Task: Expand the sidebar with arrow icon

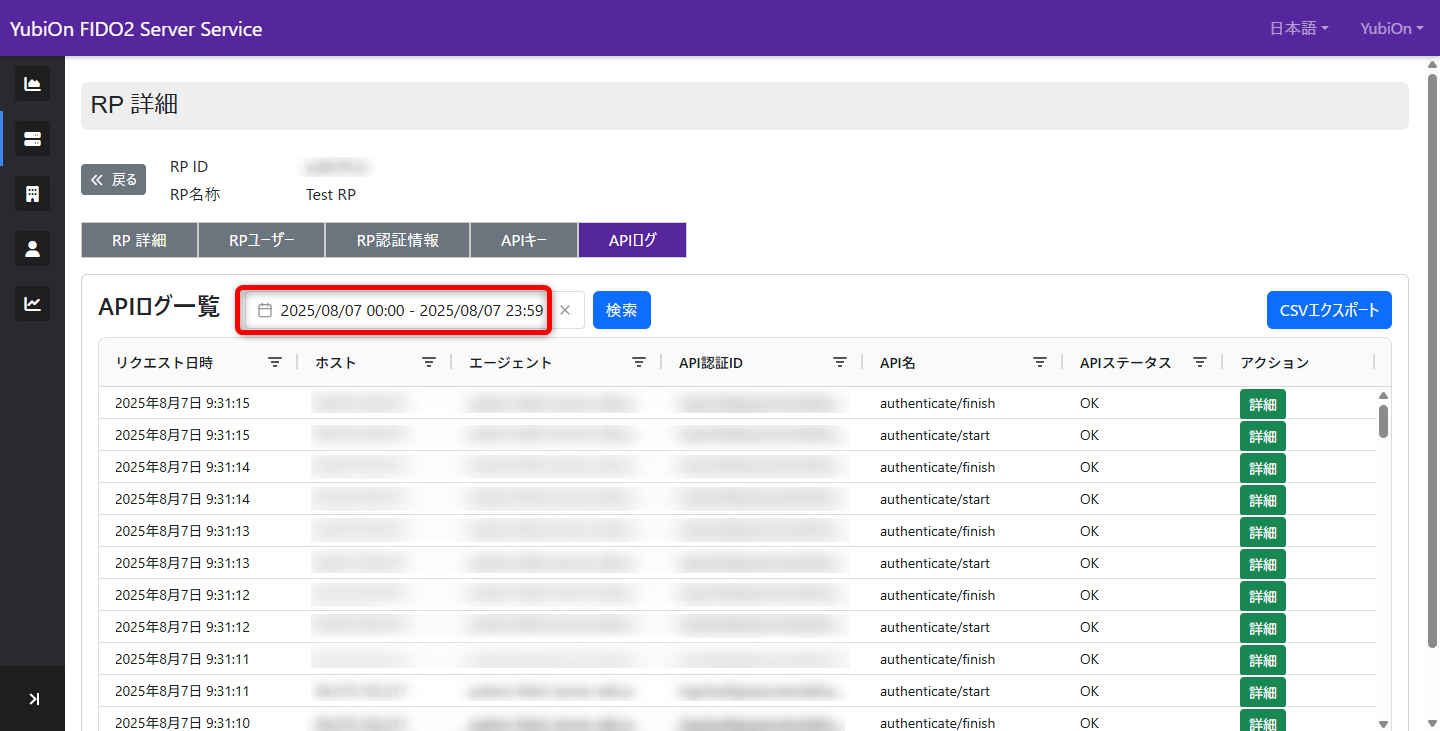Action: click(x=34, y=699)
